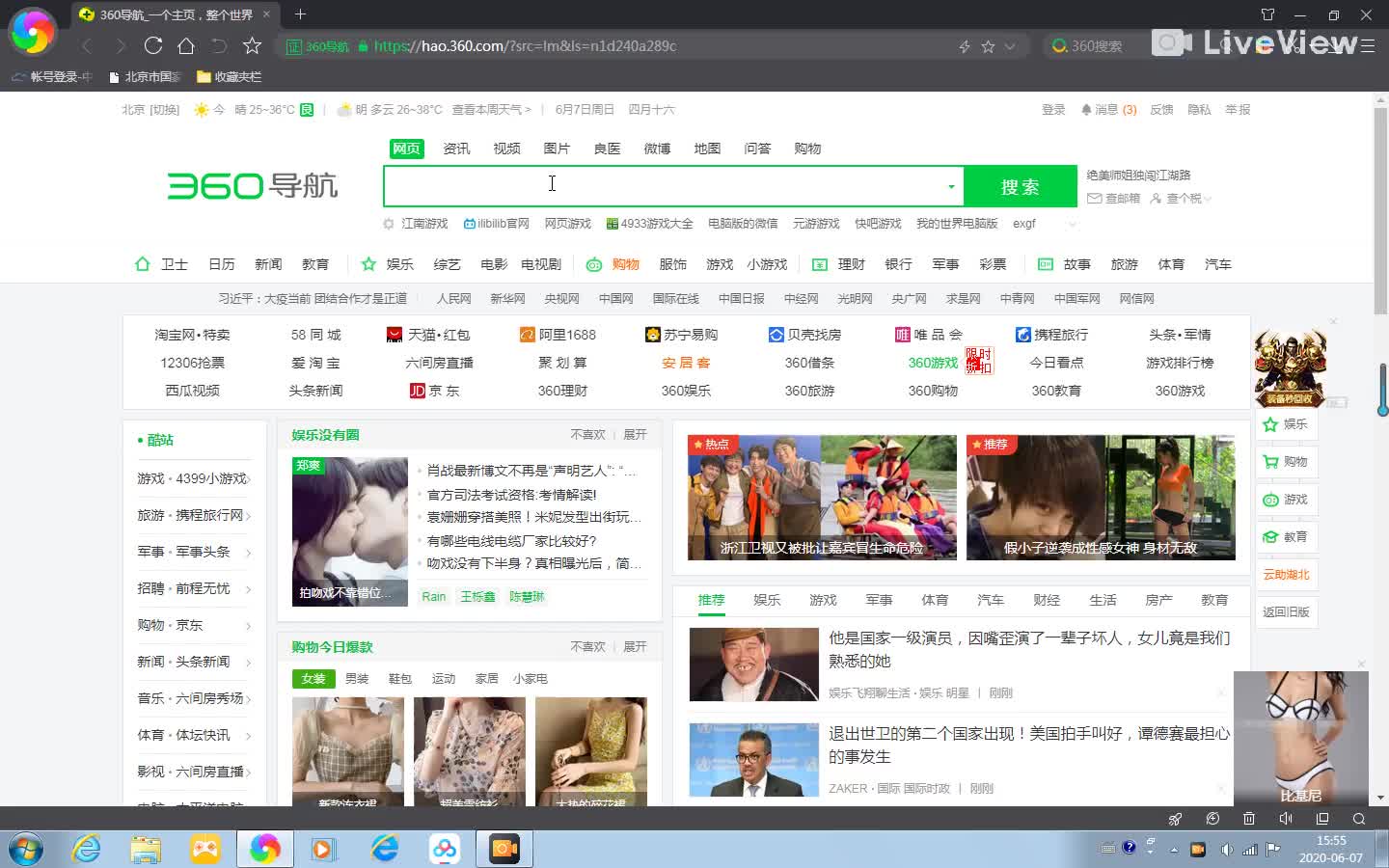The width and height of the screenshot is (1389, 868).
Task: Open 天猫·红包 site link
Action: pos(428,335)
